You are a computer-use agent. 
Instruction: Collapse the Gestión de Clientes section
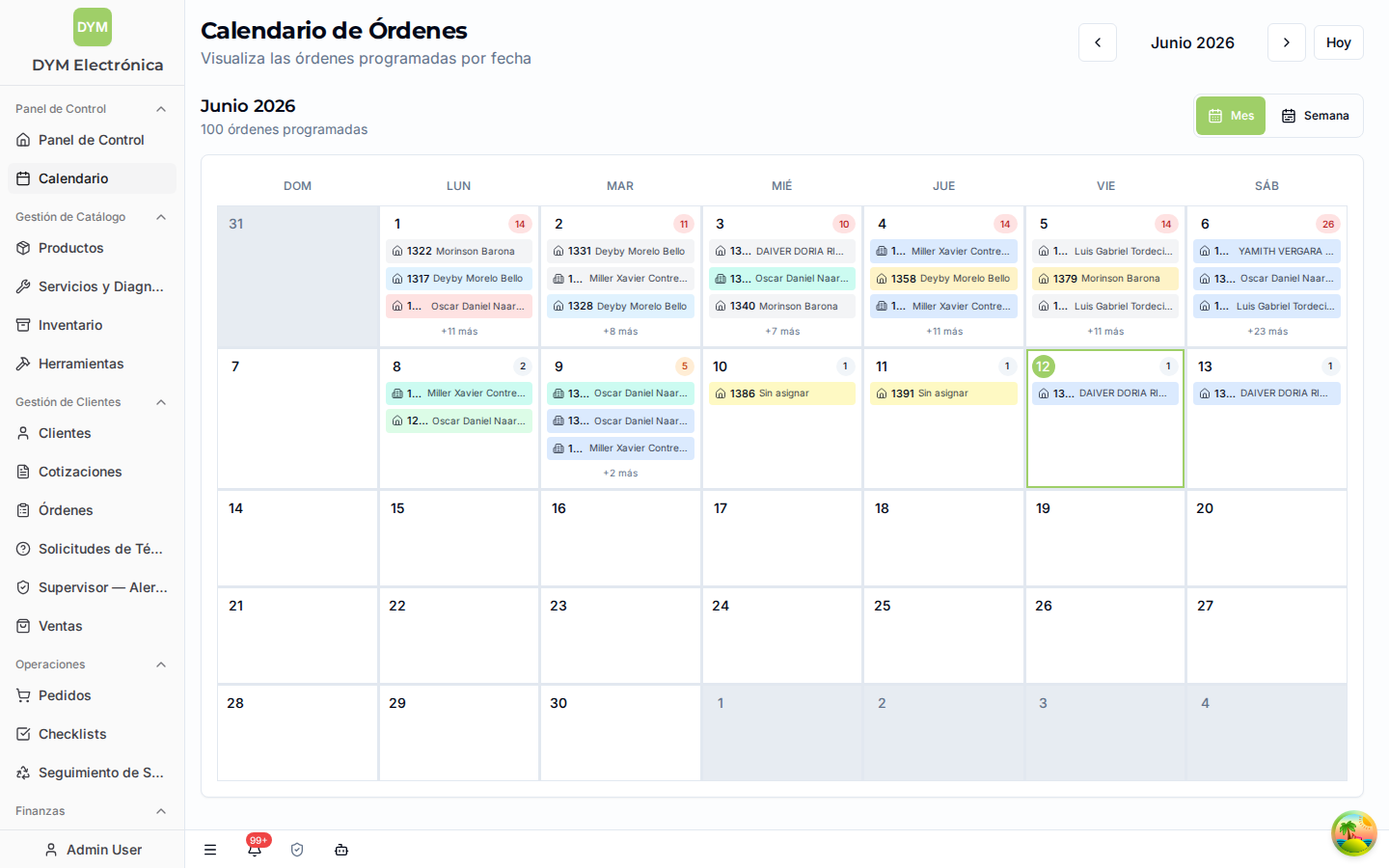point(161,402)
